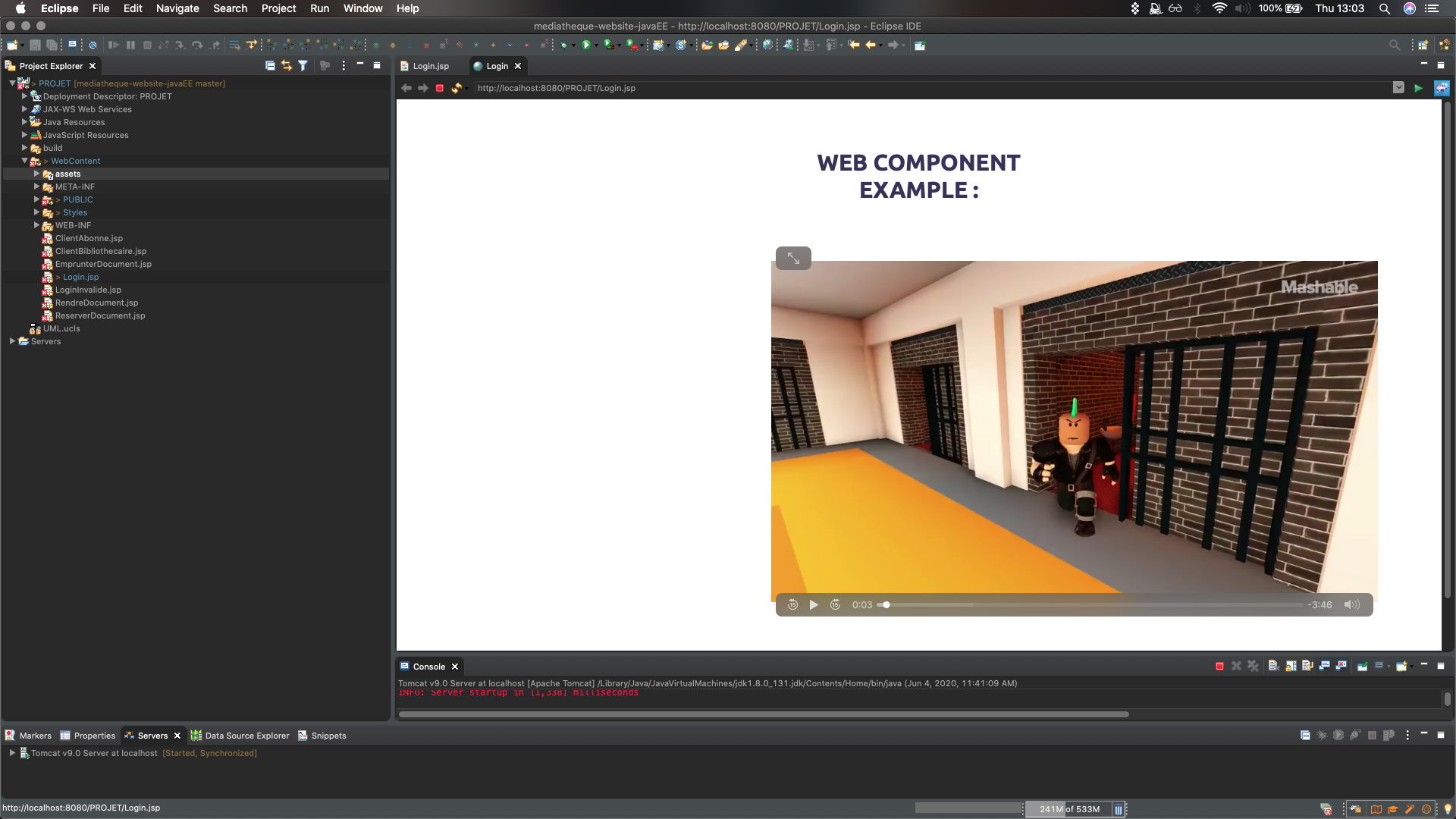The height and width of the screenshot is (819, 1456).
Task: Click the video progress scrubber
Action: [886, 605]
